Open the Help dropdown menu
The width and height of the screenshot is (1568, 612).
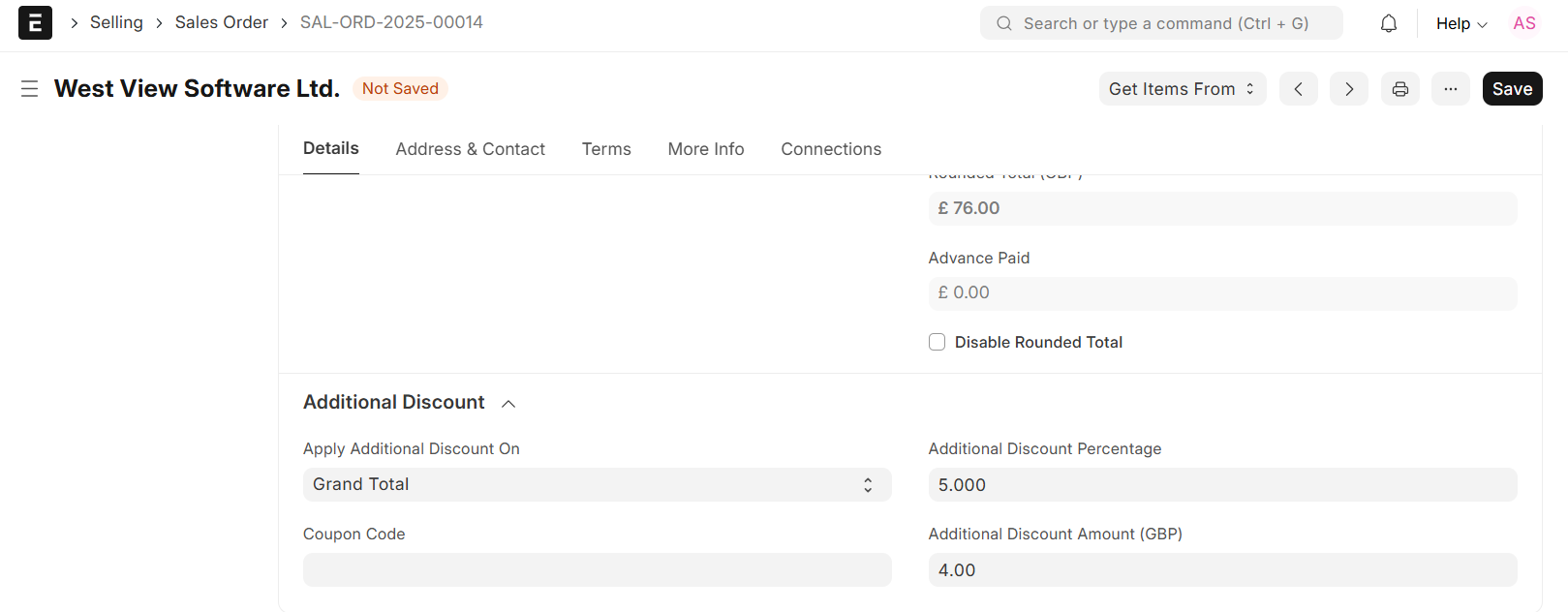click(1460, 23)
